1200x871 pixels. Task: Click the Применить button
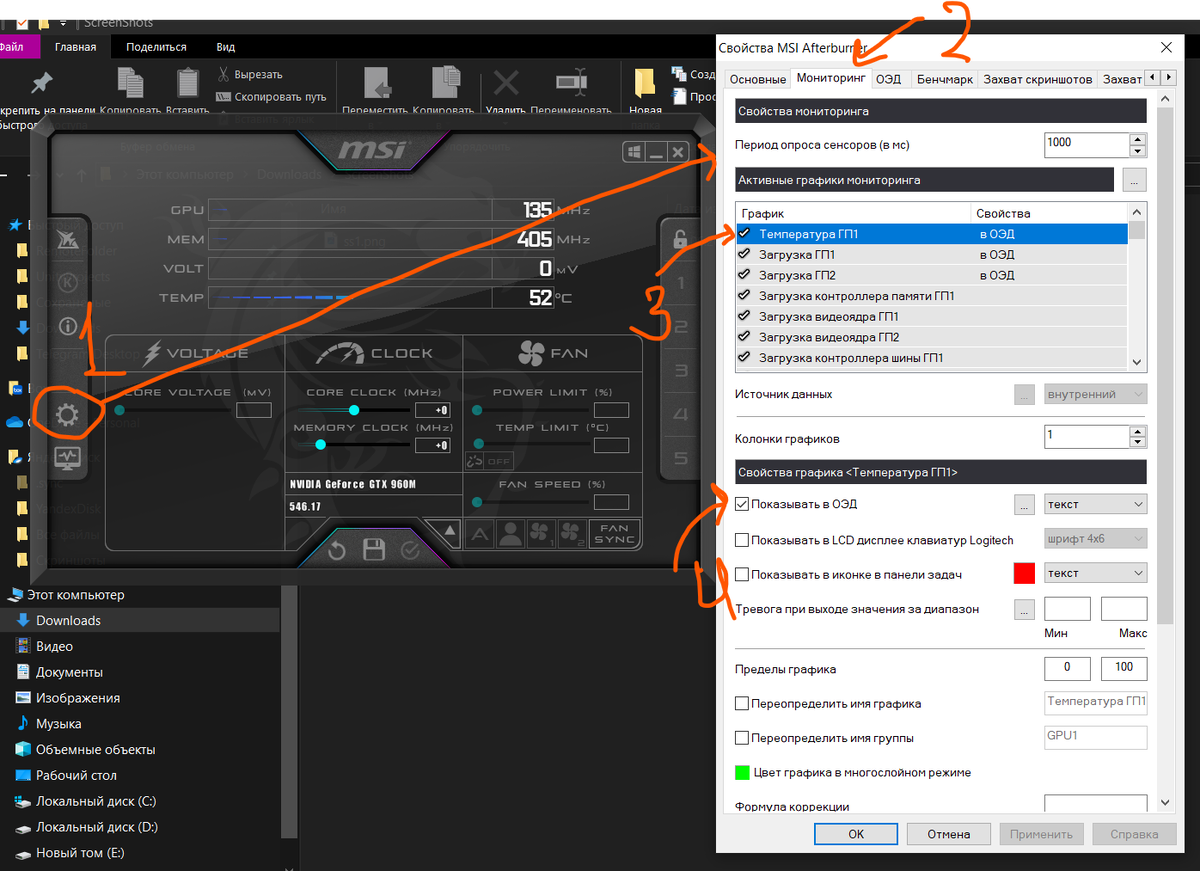(x=1040, y=833)
